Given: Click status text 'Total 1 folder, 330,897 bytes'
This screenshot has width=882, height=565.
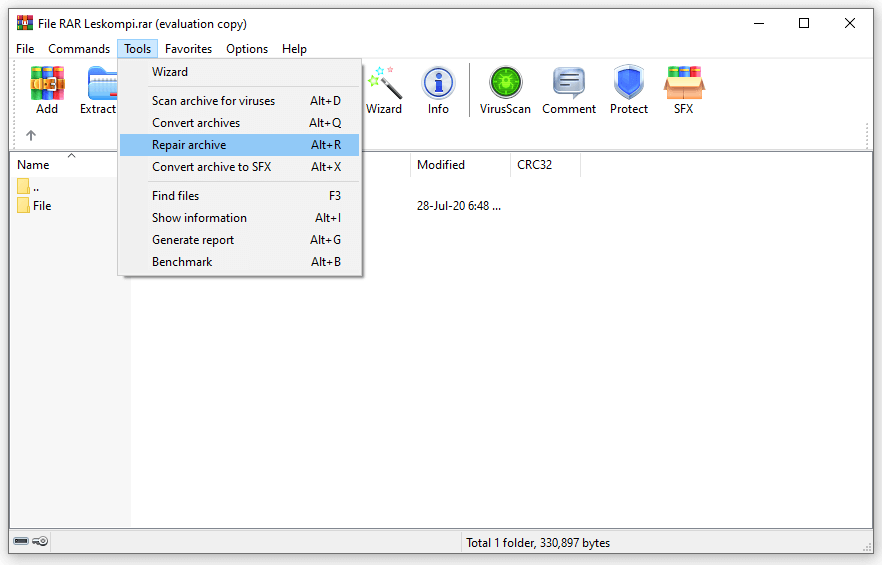Looking at the screenshot, I should [x=538, y=542].
